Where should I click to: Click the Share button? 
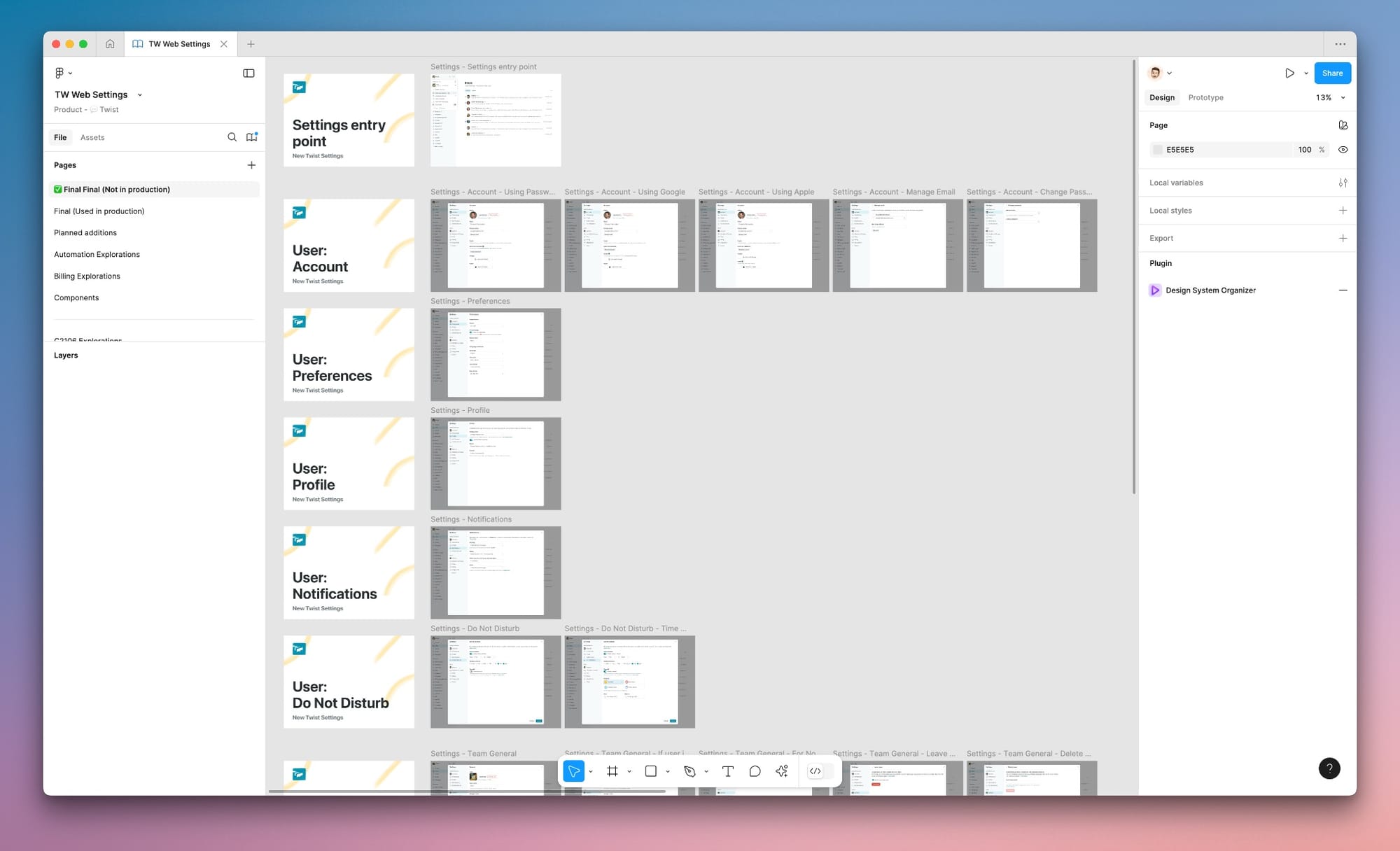(1331, 73)
